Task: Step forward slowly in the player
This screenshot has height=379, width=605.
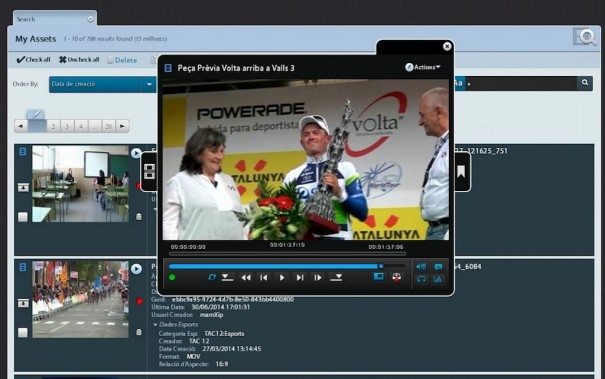Action: 318,277
